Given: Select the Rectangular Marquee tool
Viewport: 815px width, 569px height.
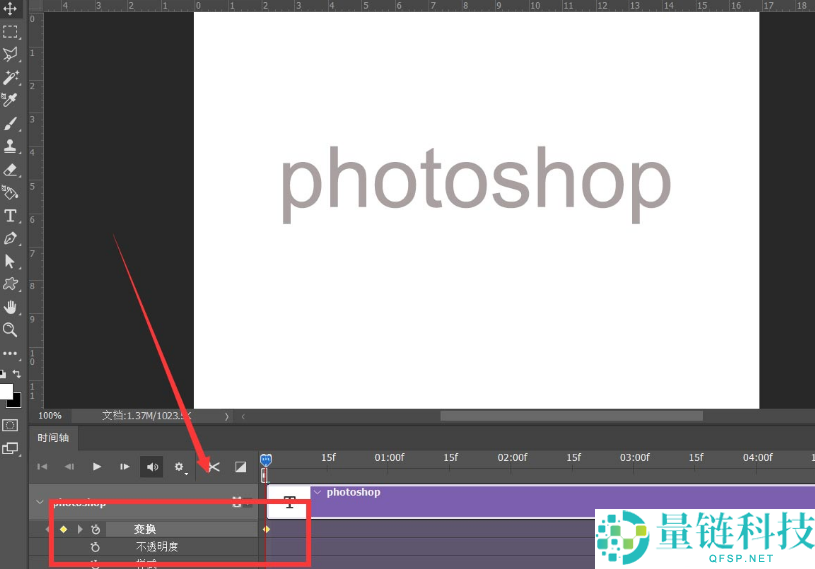Looking at the screenshot, I should point(10,31).
